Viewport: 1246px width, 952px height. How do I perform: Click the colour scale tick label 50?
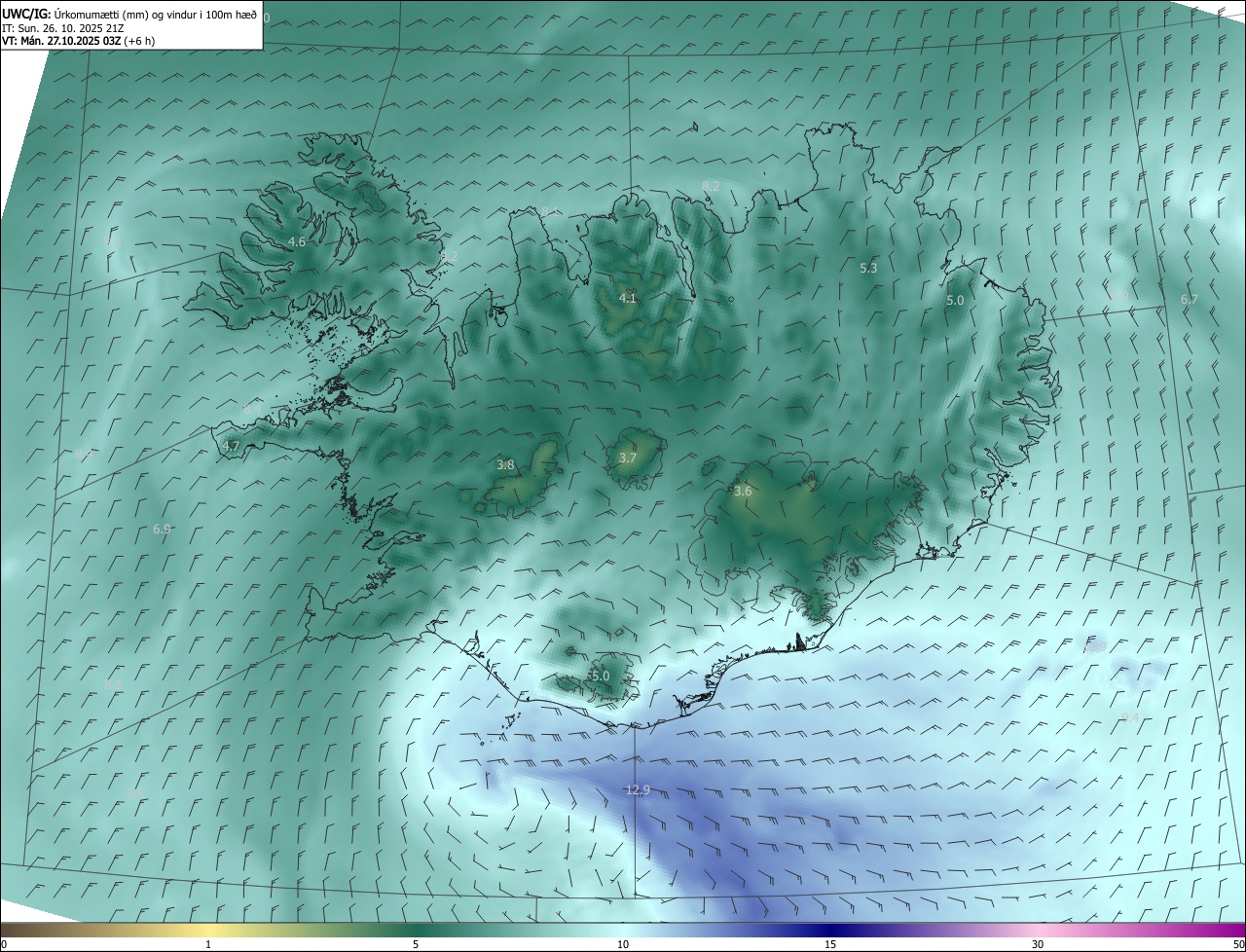pos(1238,944)
